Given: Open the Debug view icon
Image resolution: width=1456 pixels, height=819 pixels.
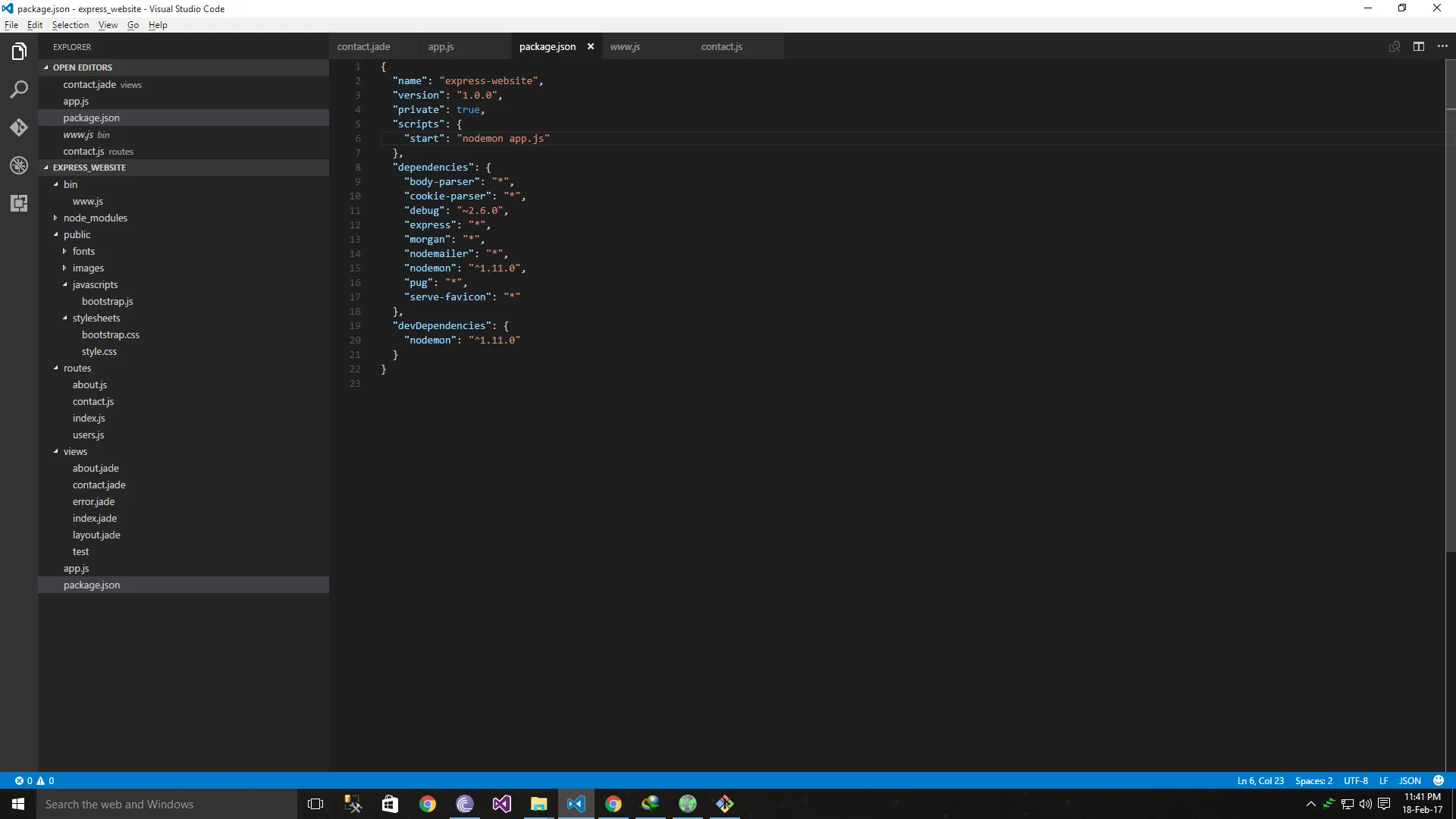Looking at the screenshot, I should [19, 165].
